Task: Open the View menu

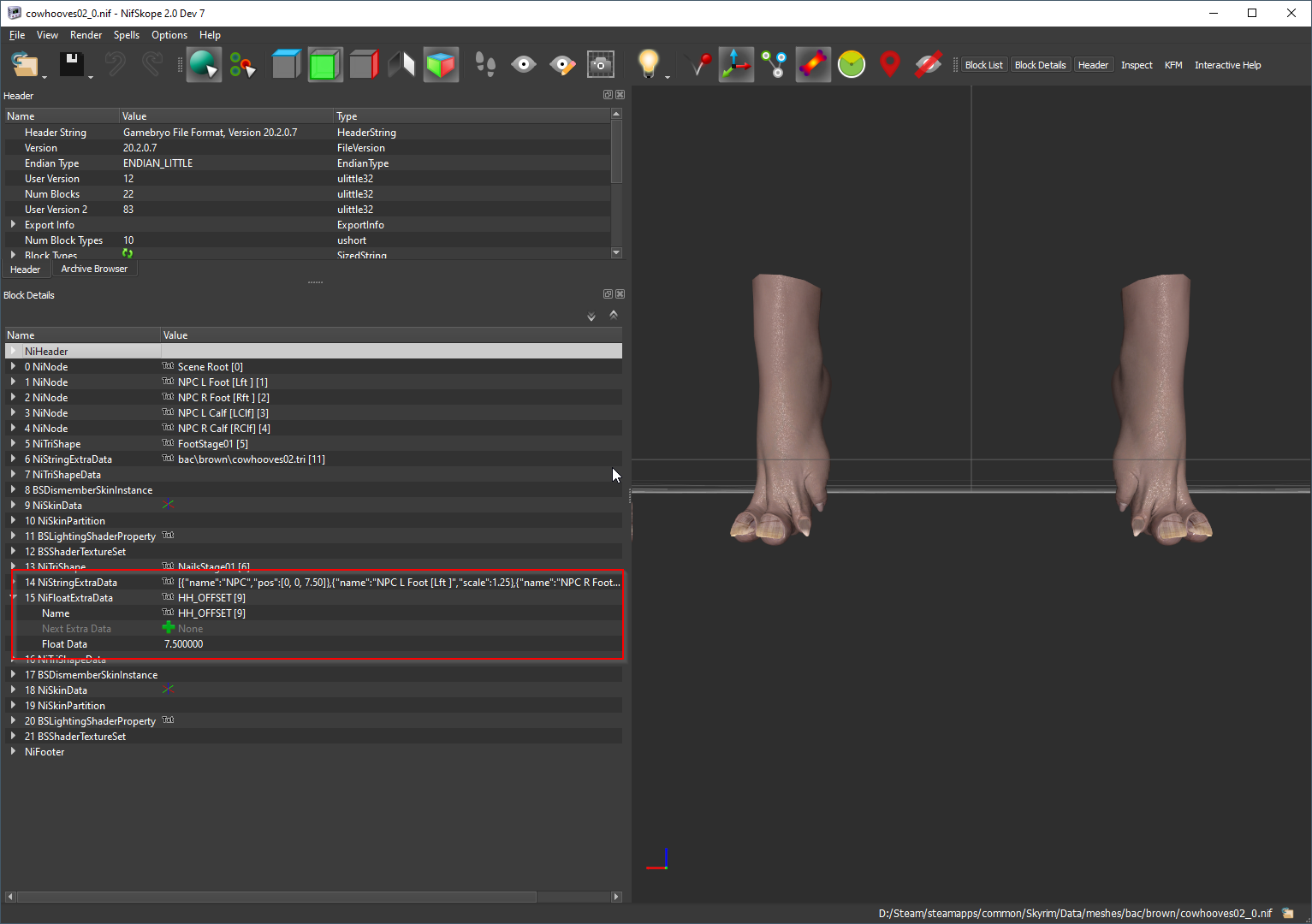Action: point(47,35)
